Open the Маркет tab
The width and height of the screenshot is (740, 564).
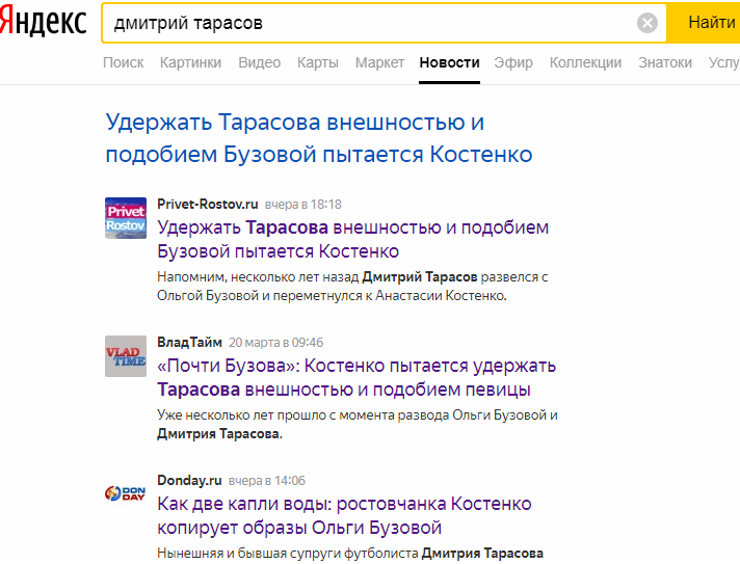380,62
